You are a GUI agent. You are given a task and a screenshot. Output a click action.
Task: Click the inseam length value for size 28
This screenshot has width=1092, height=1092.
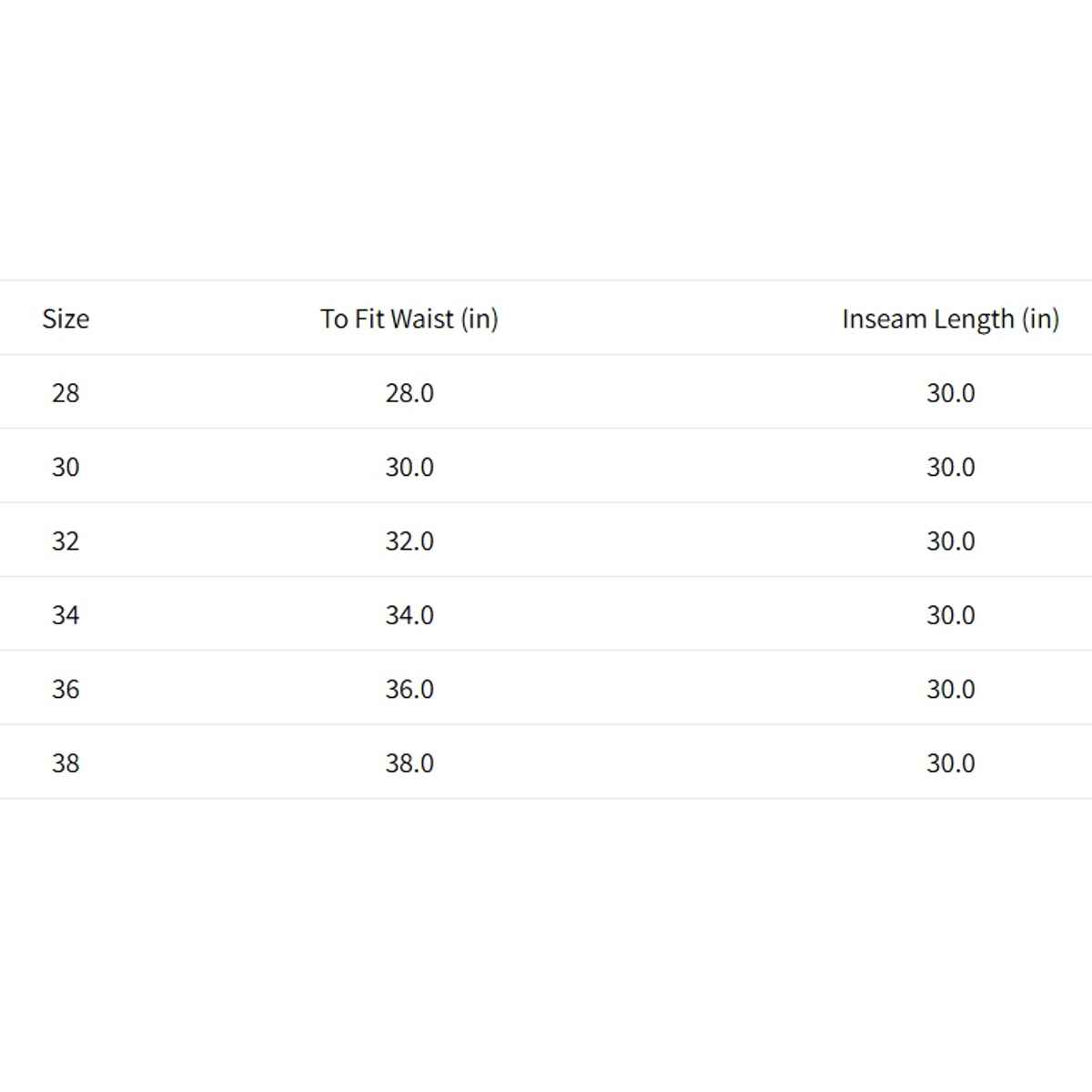point(950,393)
